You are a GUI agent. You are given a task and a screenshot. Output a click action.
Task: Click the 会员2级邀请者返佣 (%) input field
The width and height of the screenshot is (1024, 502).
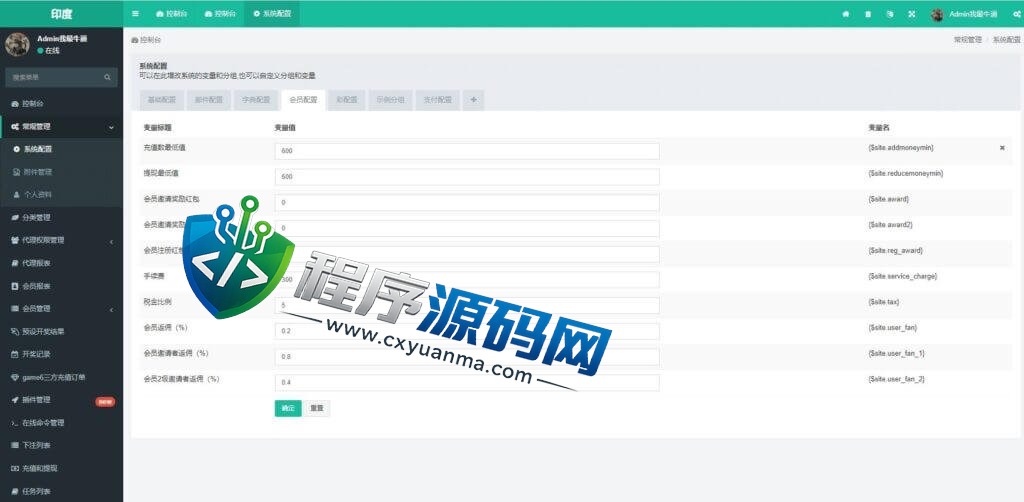pyautogui.click(x=467, y=383)
